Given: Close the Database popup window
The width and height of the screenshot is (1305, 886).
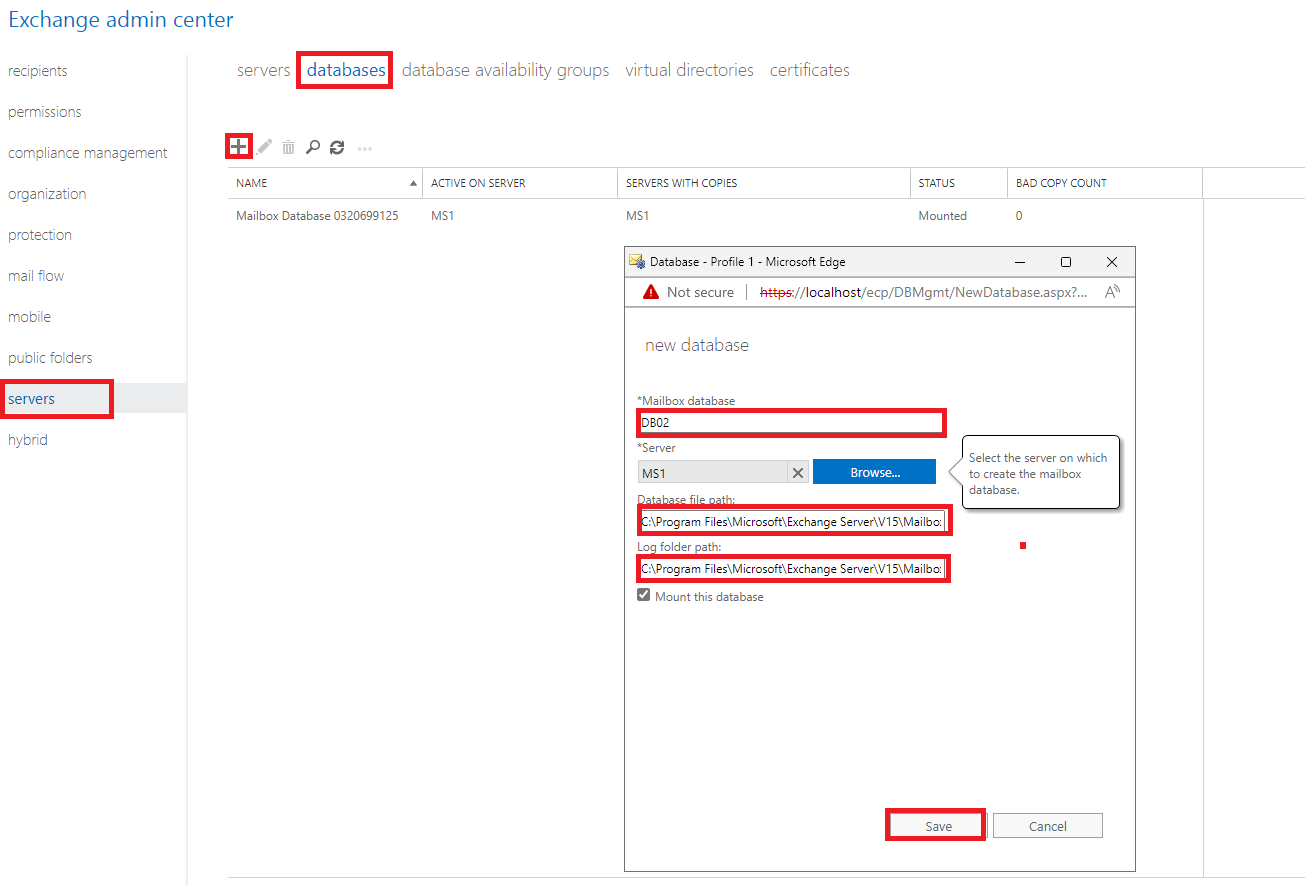Looking at the screenshot, I should pyautogui.click(x=1112, y=262).
